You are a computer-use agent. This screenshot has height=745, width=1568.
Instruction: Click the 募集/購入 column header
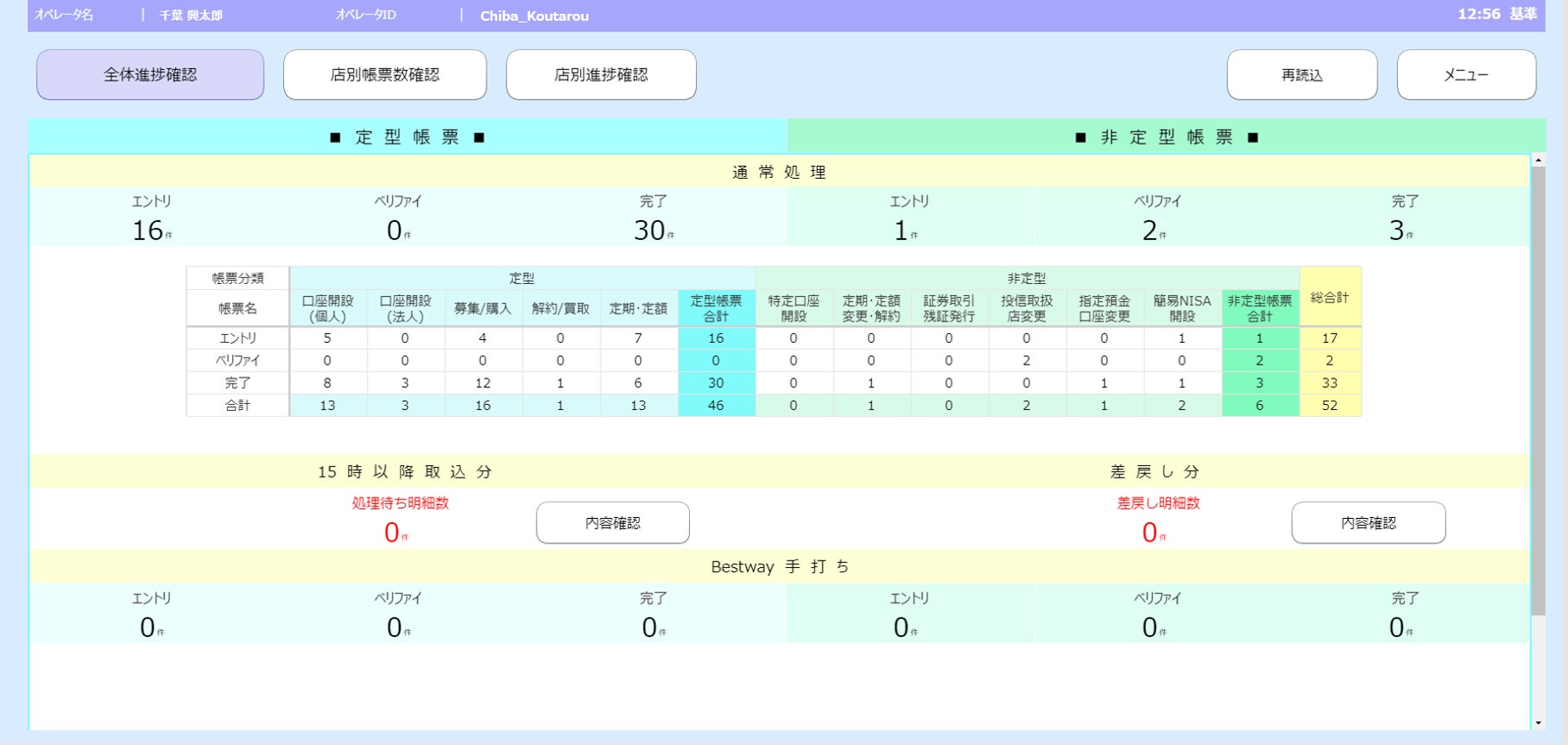pos(484,308)
